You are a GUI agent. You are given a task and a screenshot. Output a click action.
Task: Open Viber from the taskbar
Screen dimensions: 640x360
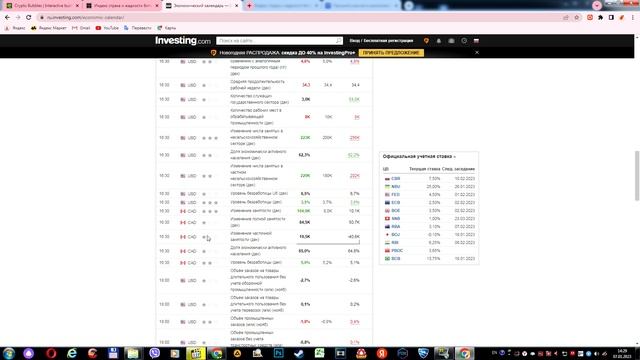coord(154,353)
